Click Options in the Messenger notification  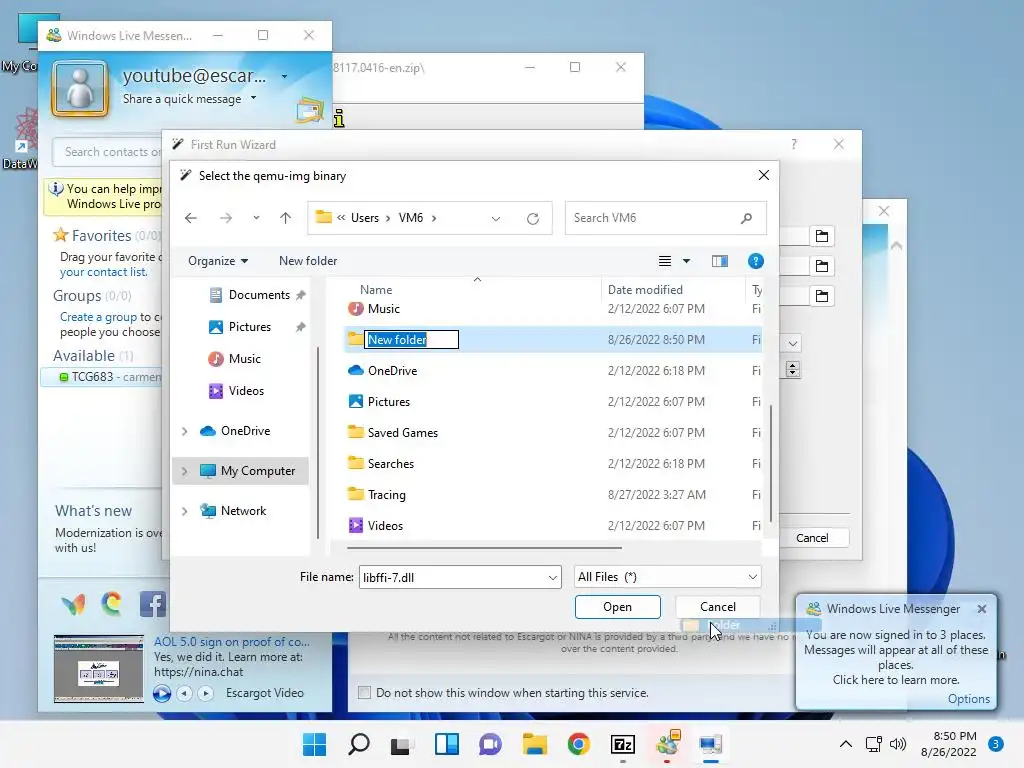968,699
